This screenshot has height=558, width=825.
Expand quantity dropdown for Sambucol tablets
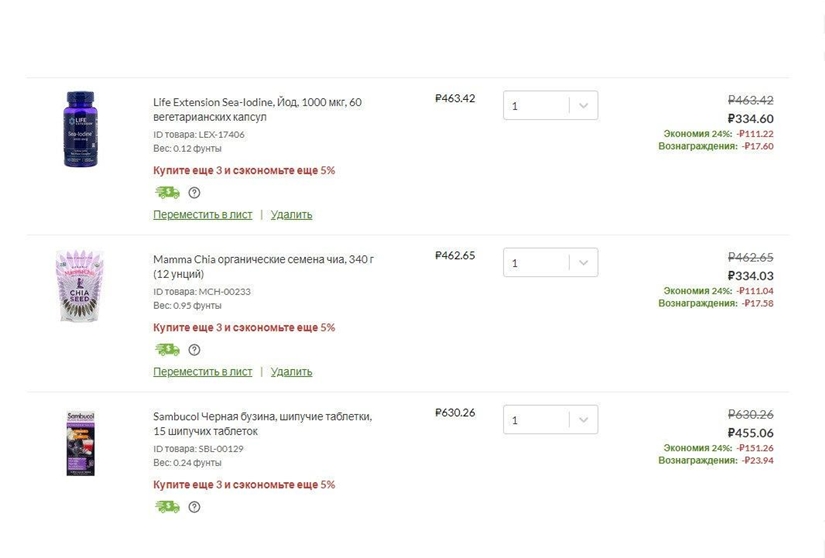(583, 420)
